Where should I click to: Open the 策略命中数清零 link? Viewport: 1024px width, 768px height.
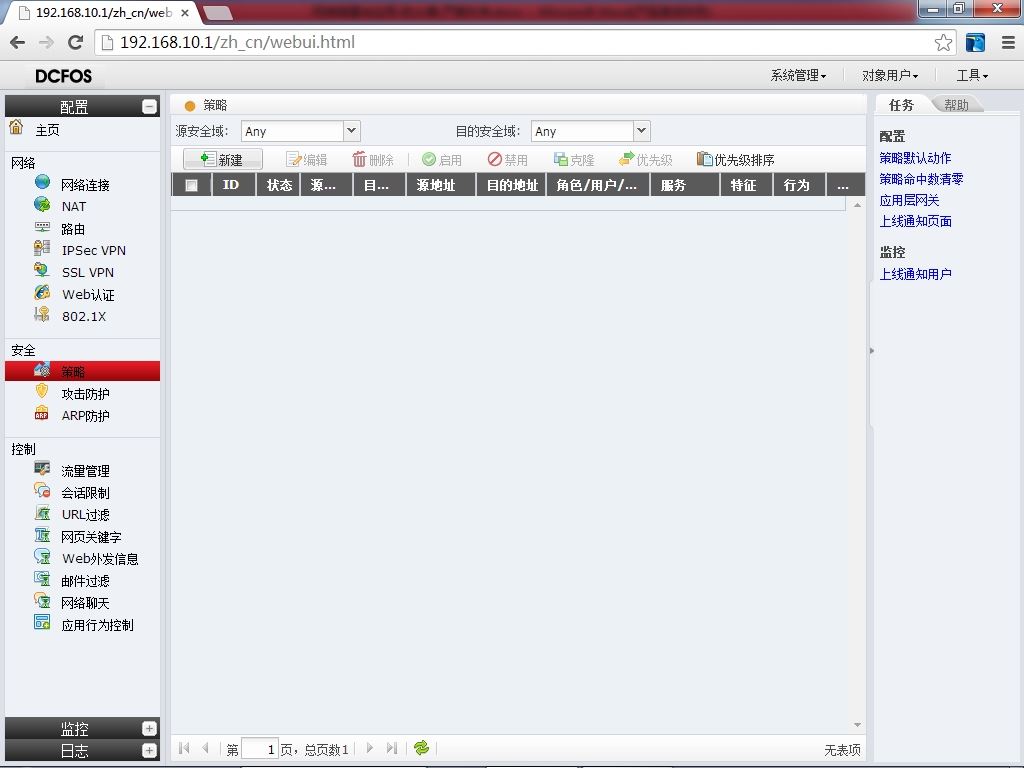click(921, 179)
